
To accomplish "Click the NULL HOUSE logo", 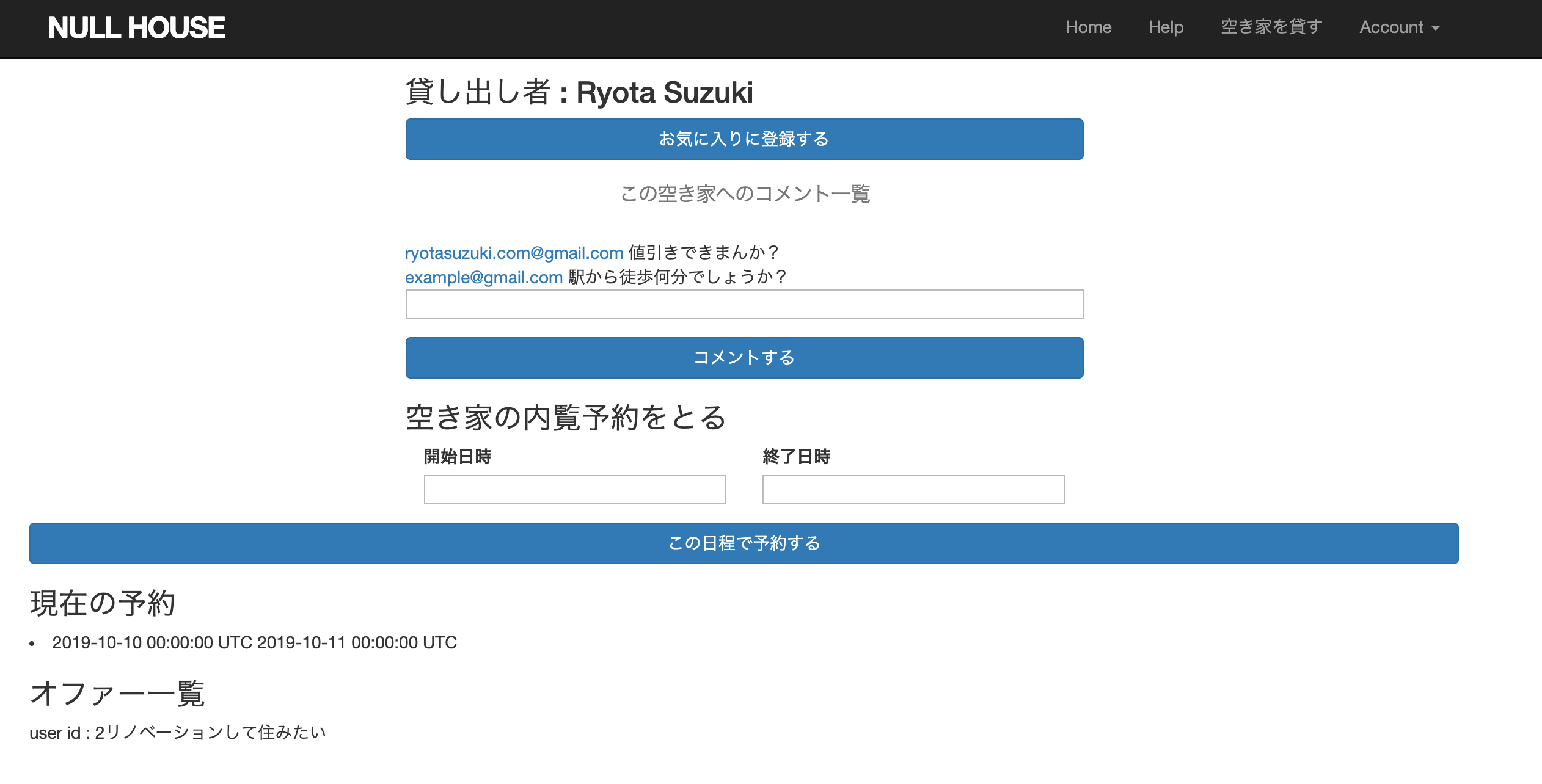I will 137,27.
